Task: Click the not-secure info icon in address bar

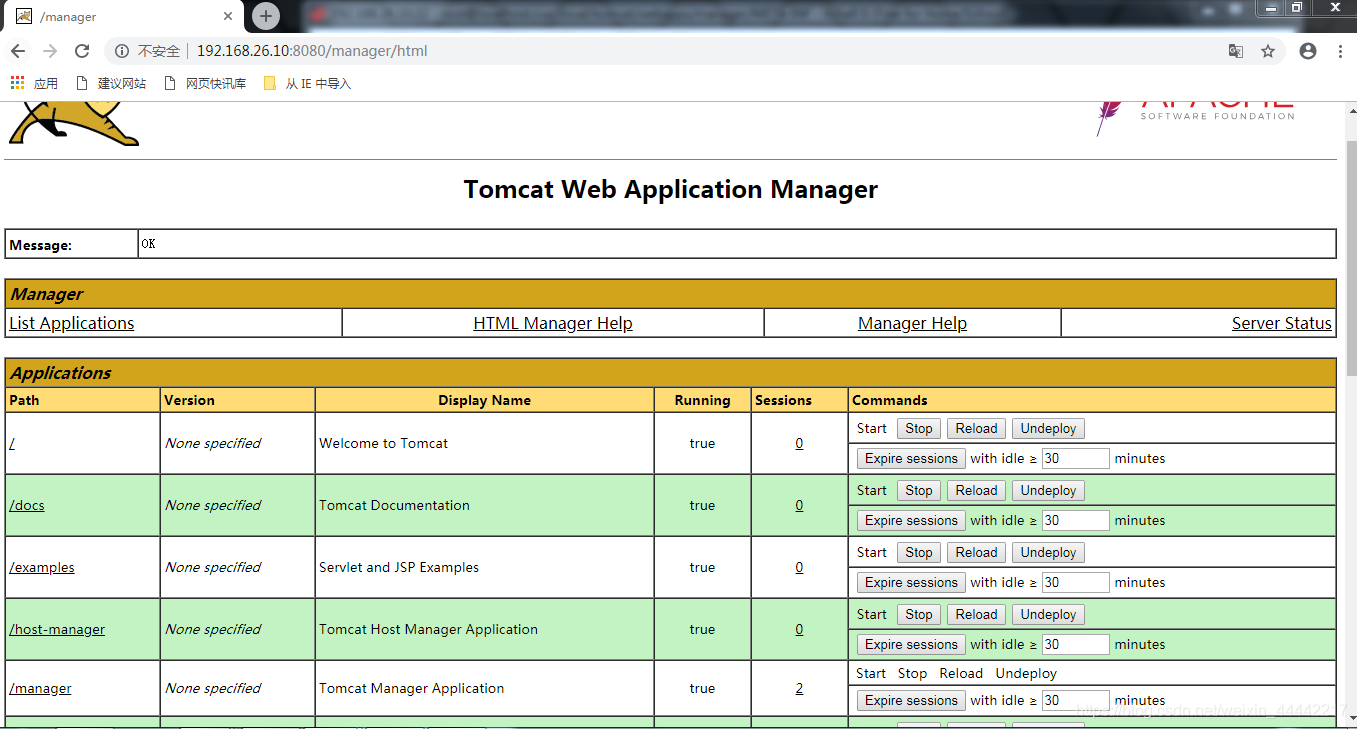Action: pos(122,51)
